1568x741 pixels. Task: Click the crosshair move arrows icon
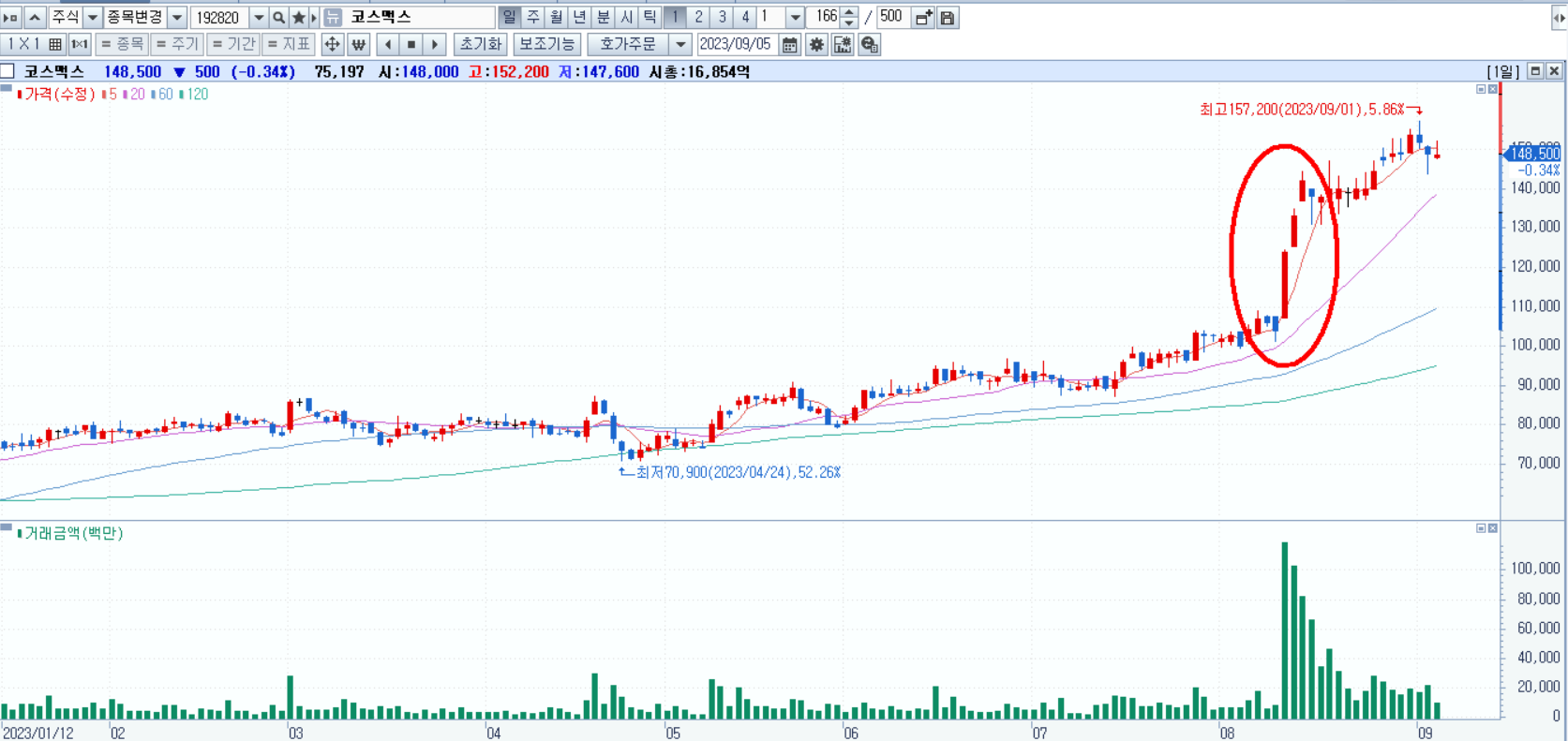(332, 44)
